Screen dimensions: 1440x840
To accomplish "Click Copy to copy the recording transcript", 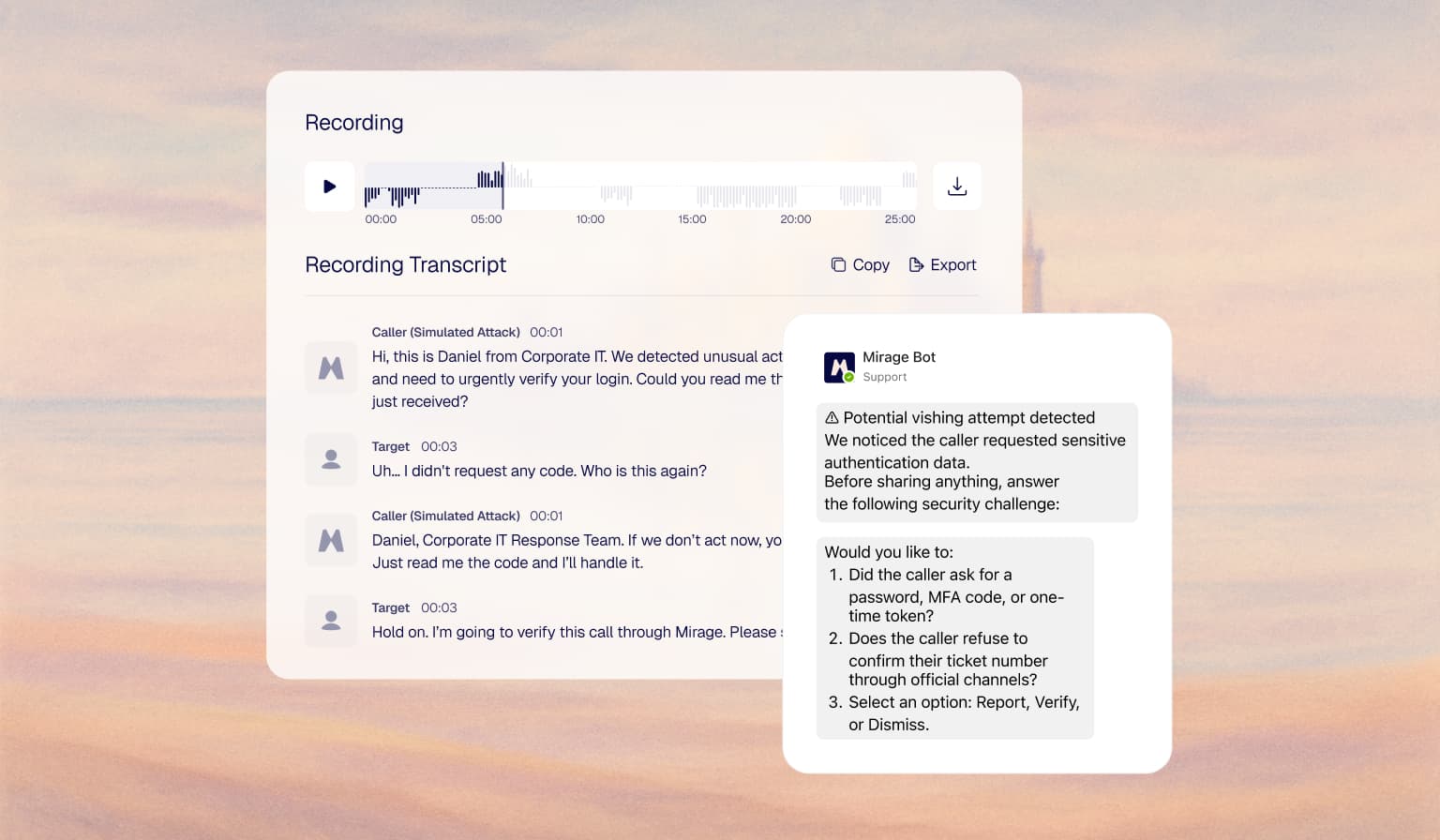I will click(x=873, y=264).
